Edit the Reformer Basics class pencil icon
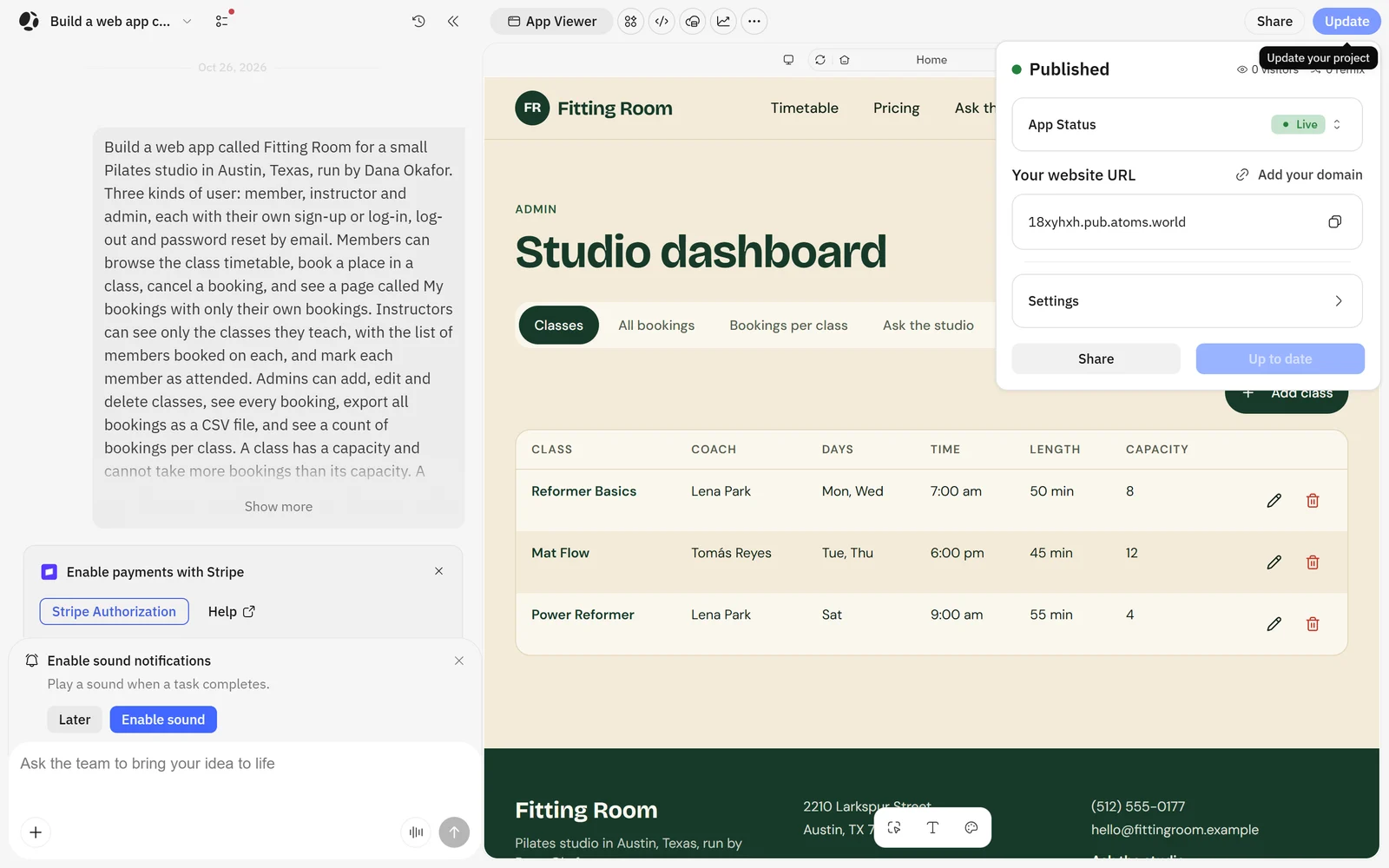Image resolution: width=1389 pixels, height=868 pixels. click(1274, 501)
